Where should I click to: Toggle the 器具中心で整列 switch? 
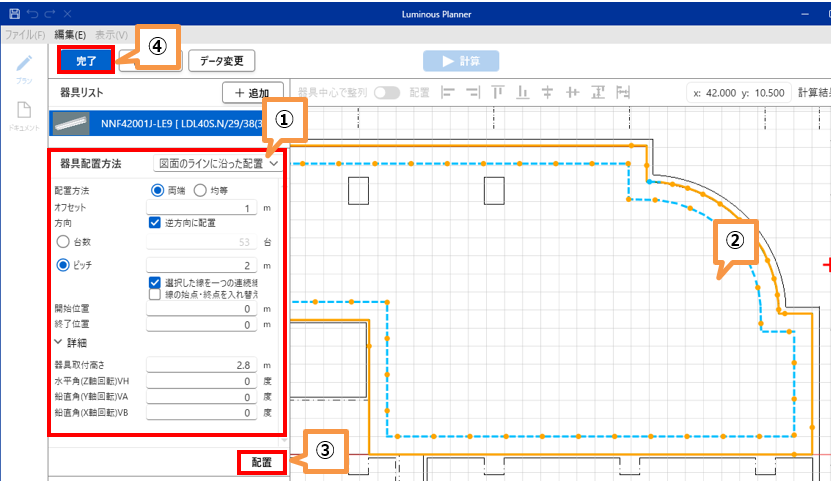click(x=386, y=92)
